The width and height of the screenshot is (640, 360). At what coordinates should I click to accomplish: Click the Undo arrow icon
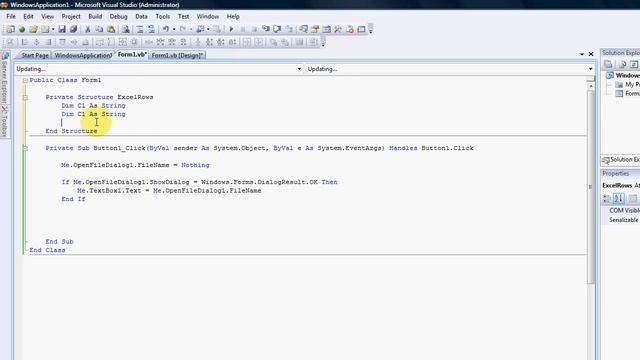tap(166, 29)
